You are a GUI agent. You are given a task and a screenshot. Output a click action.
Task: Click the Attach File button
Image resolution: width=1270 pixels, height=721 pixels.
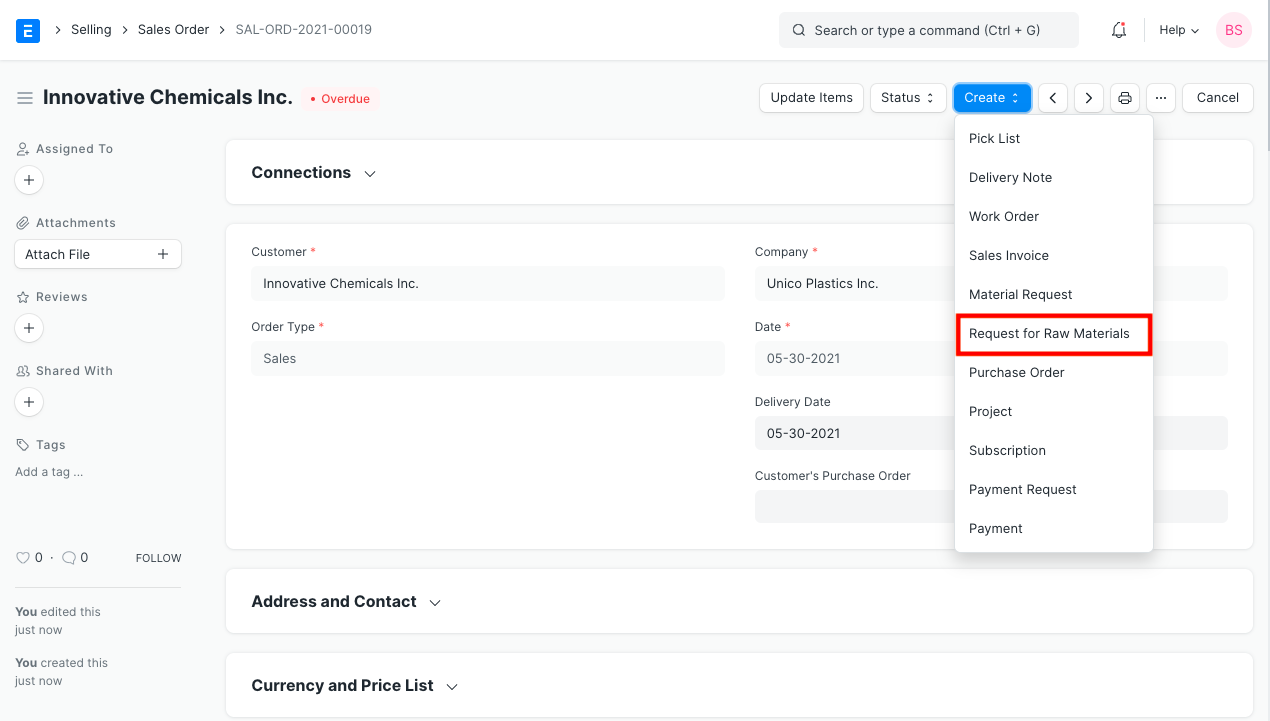pos(97,255)
